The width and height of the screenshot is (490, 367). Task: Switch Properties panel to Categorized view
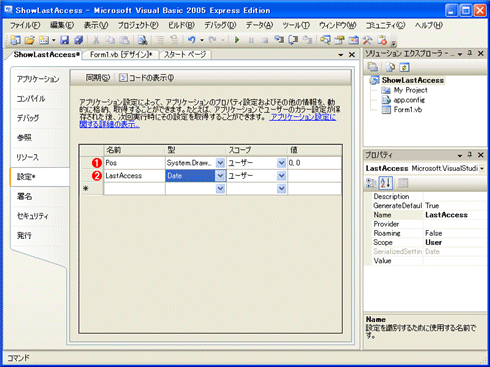point(371,183)
